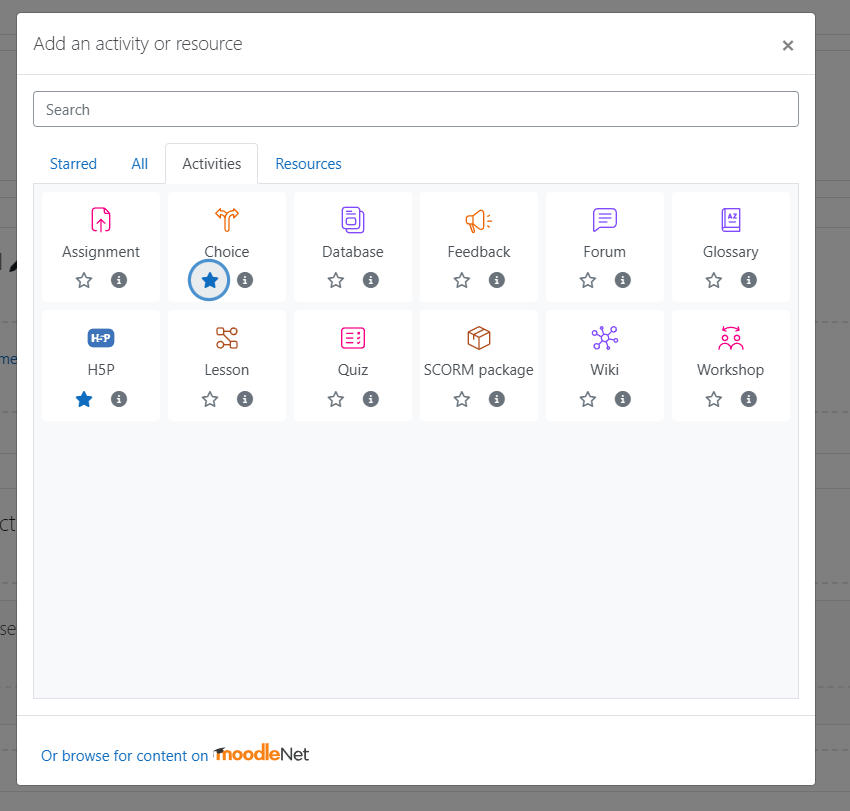The height and width of the screenshot is (811, 850).
Task: Select the H5P activity icon
Action: point(101,338)
